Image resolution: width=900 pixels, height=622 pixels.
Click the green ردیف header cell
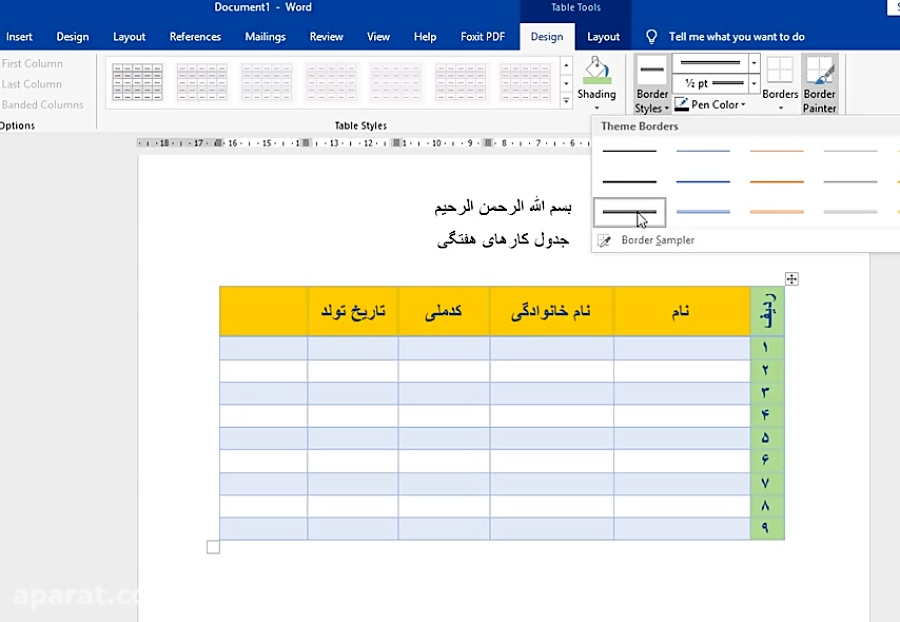pyautogui.click(x=767, y=311)
